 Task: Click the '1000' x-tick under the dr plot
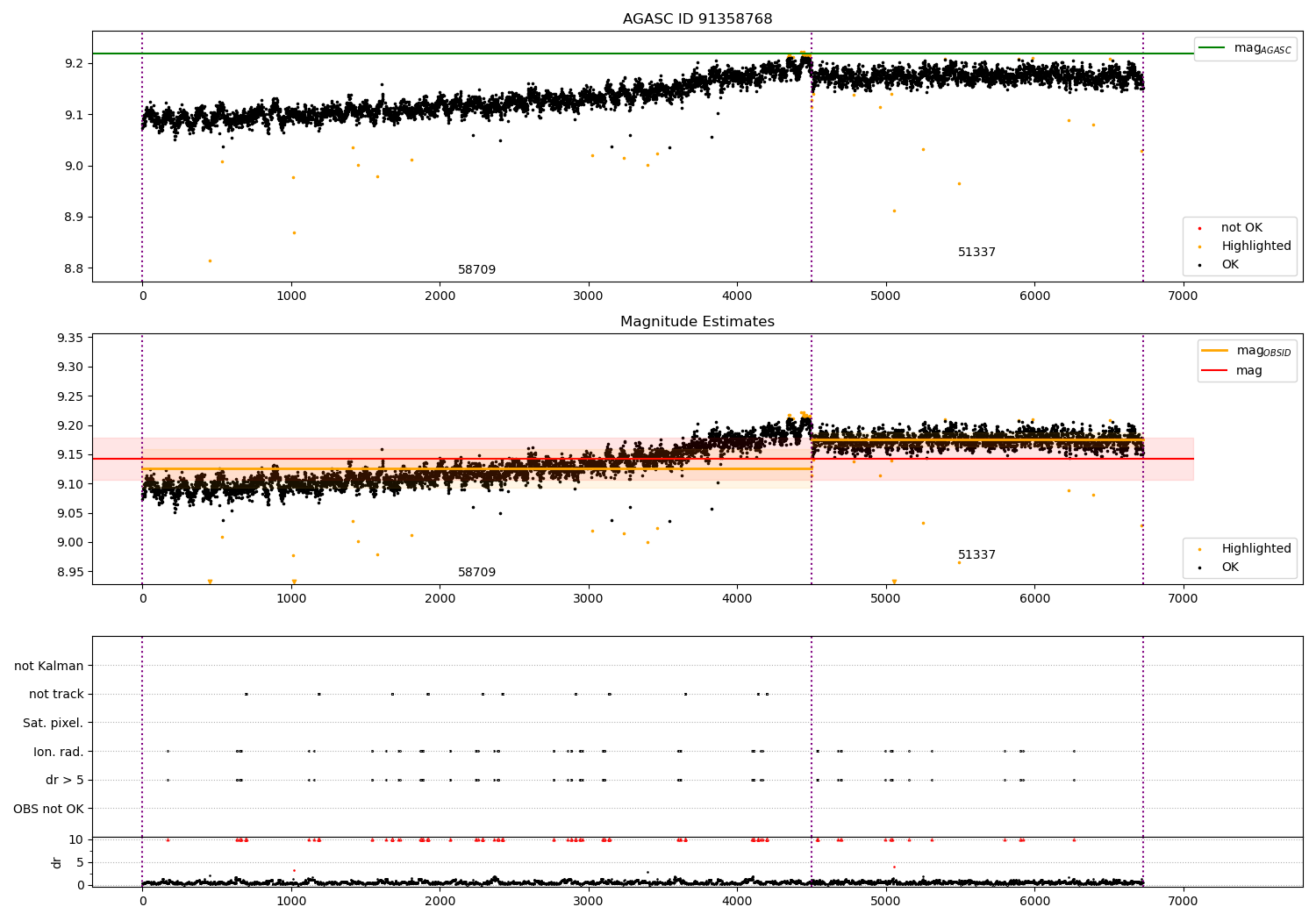click(x=291, y=902)
